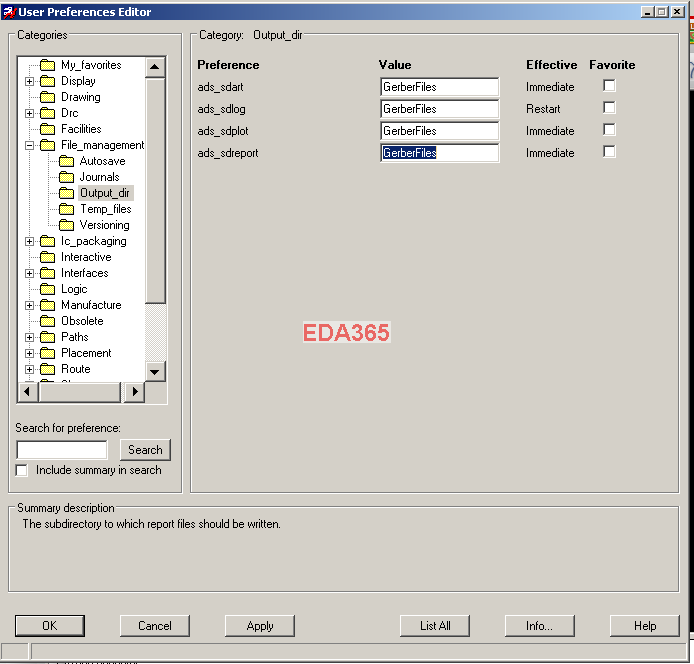Mark ads_sdlog as favorite

pos(609,108)
